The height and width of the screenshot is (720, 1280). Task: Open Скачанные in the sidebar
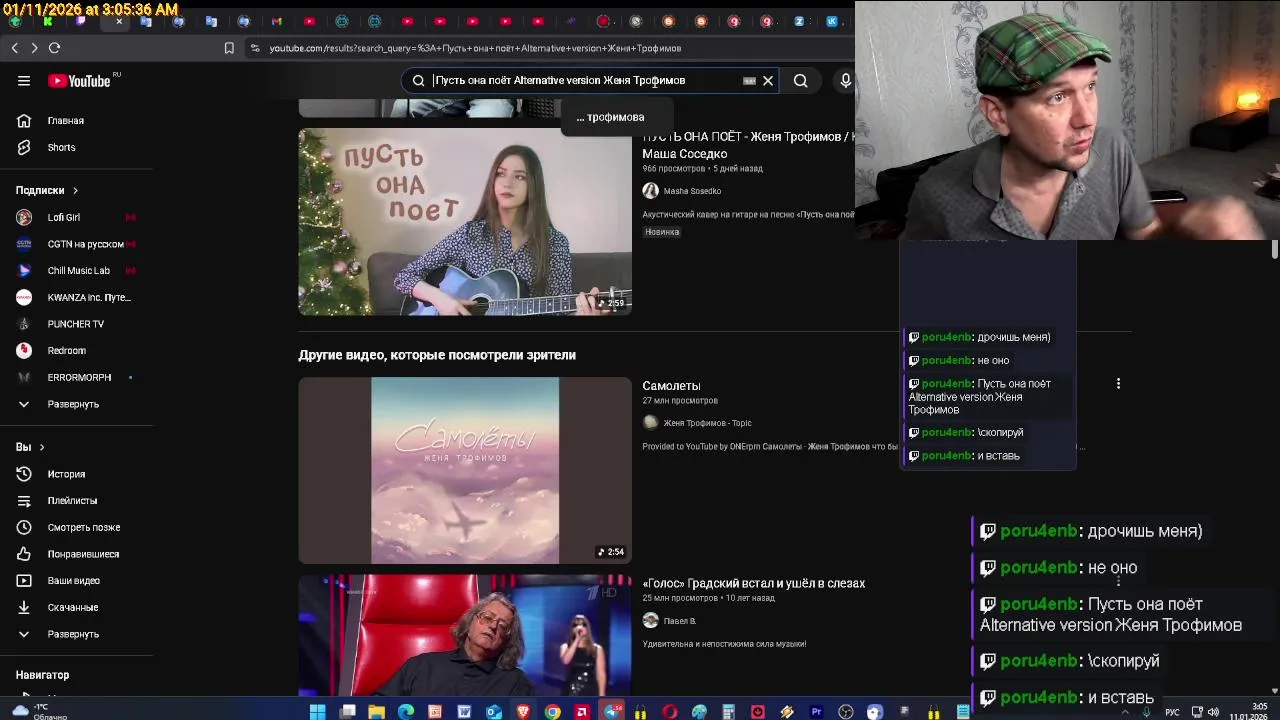(x=77, y=607)
